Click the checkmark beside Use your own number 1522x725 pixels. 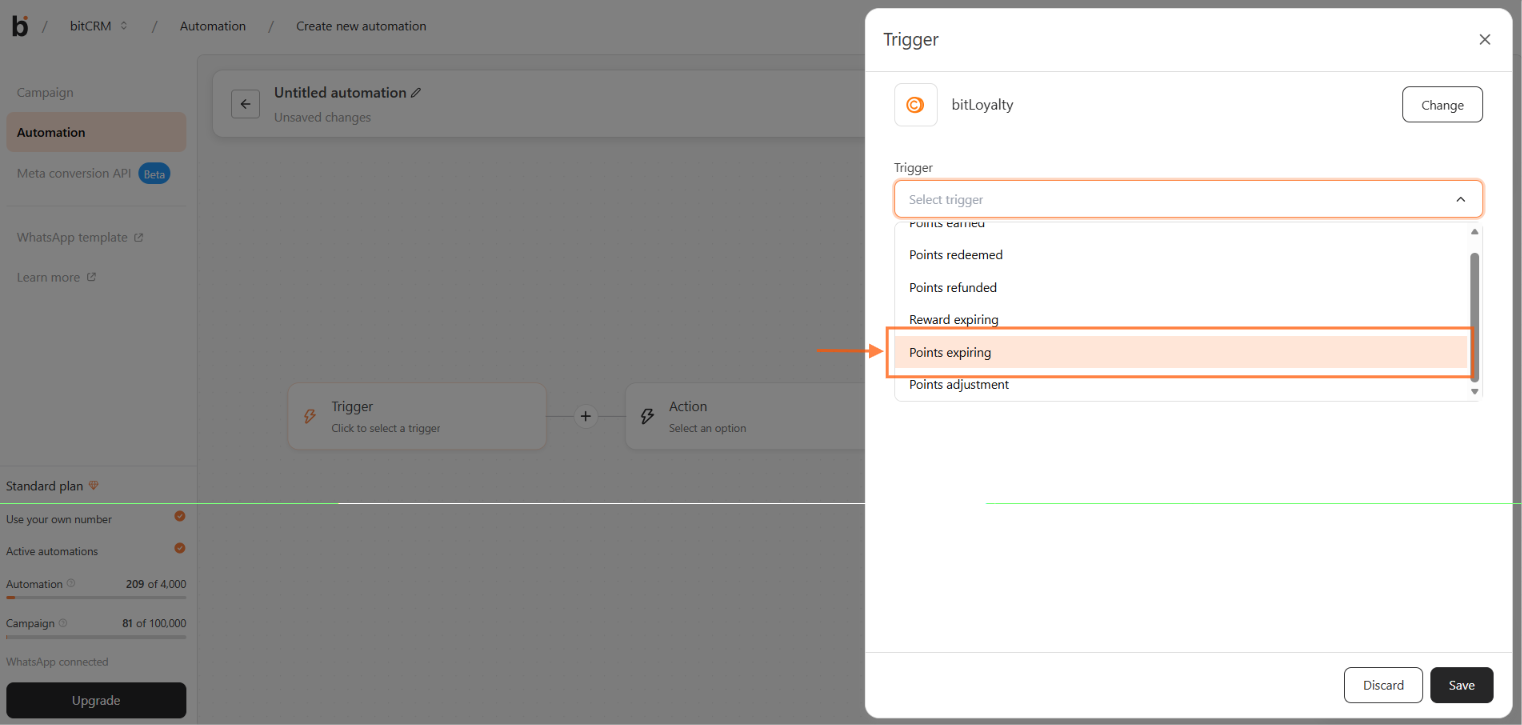coord(180,516)
